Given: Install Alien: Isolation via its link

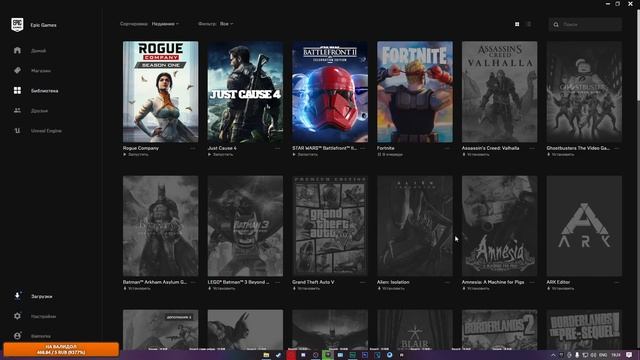Looking at the screenshot, I should coord(391,289).
